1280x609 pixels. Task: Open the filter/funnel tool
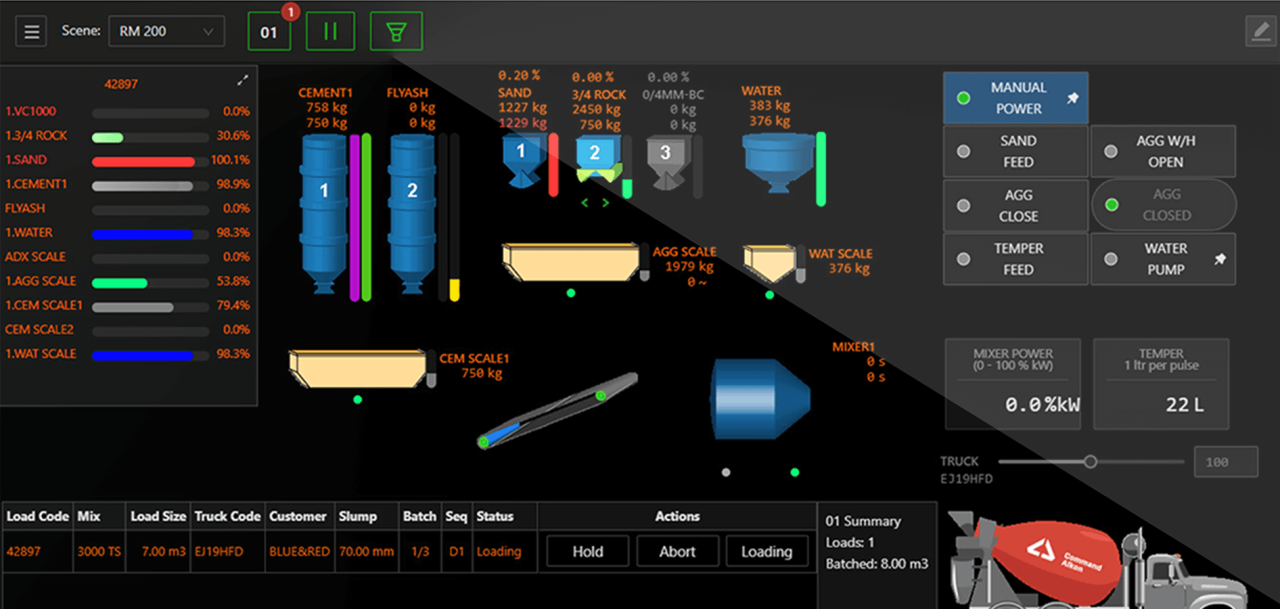coord(396,31)
